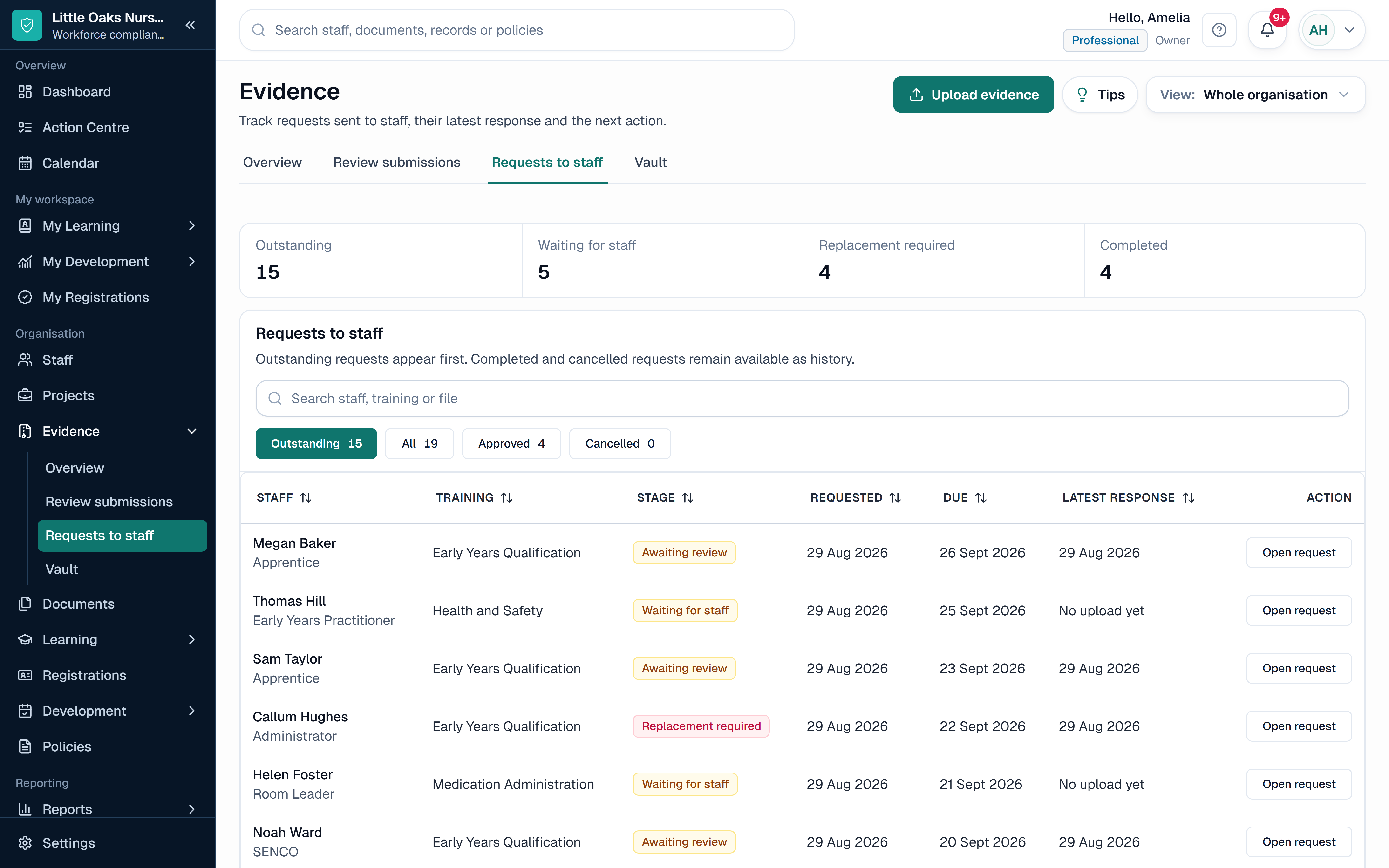Viewport: 1389px width, 868px height.
Task: Click the Little Oaks shield logo icon
Action: tap(27, 25)
